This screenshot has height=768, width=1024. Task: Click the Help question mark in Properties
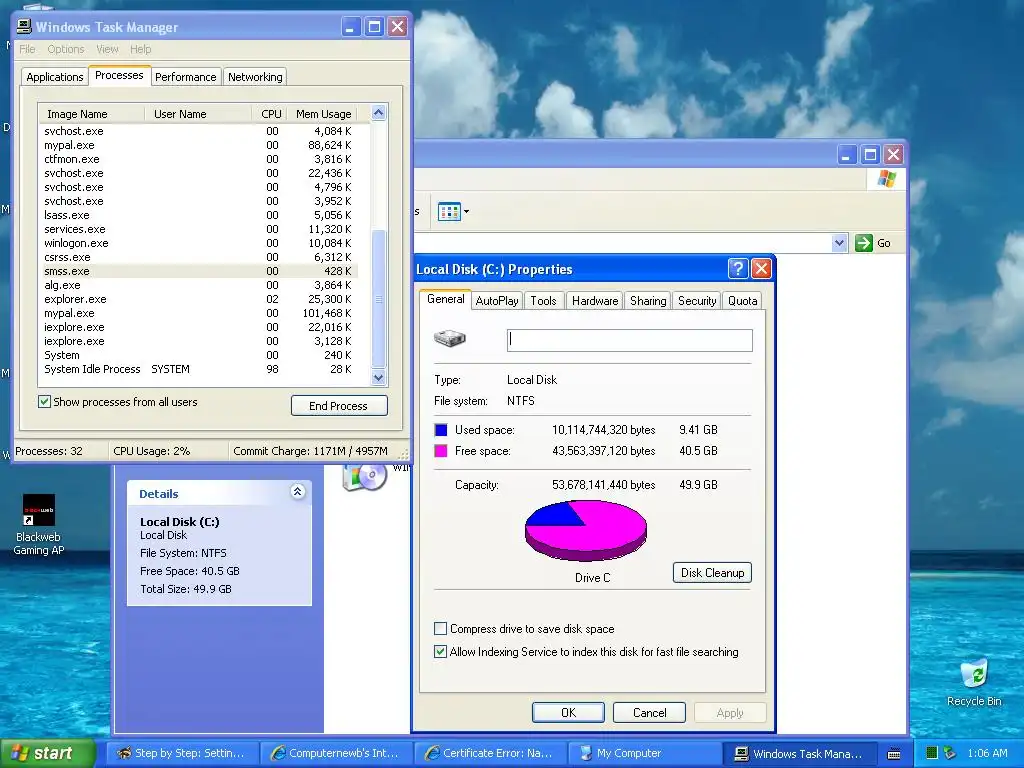click(x=738, y=268)
